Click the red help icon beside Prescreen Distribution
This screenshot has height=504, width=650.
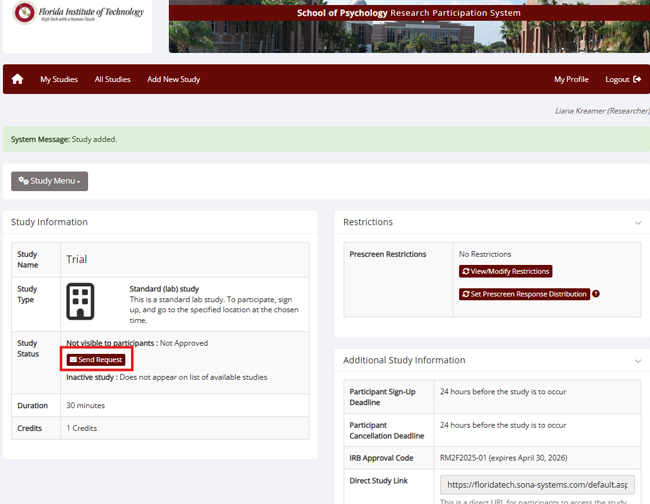click(596, 294)
